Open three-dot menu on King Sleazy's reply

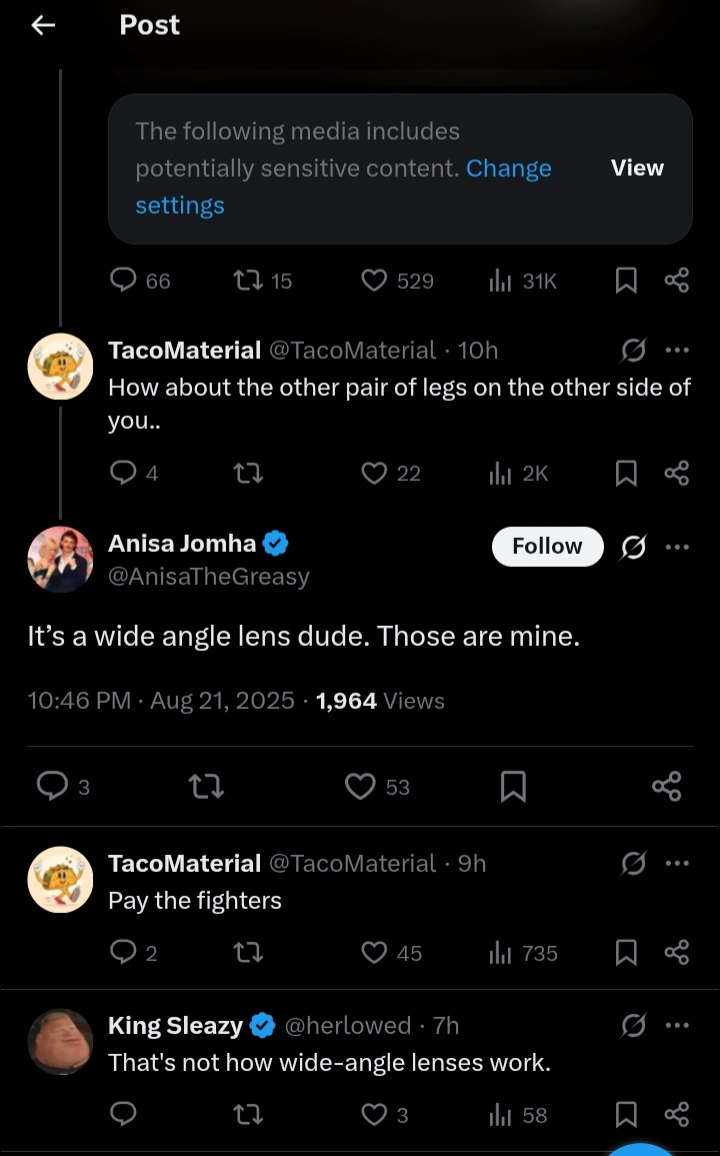click(677, 1026)
